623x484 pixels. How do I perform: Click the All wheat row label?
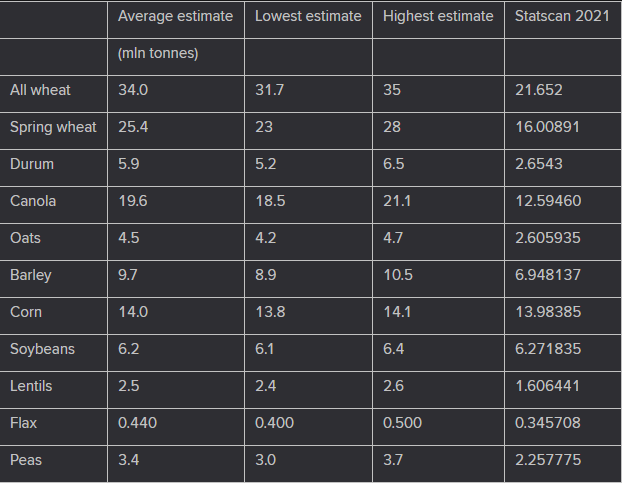click(x=40, y=90)
